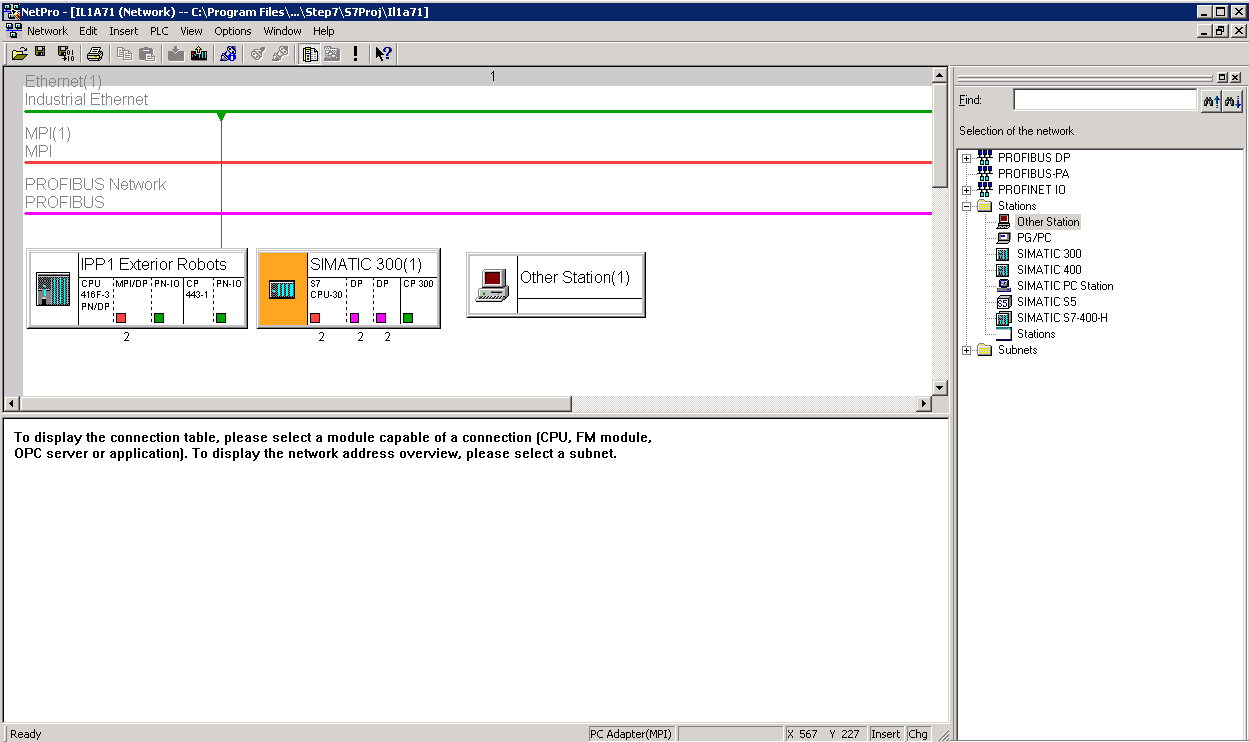Click the Find downward search icon in catalog
1249x742 pixels.
1232,100
